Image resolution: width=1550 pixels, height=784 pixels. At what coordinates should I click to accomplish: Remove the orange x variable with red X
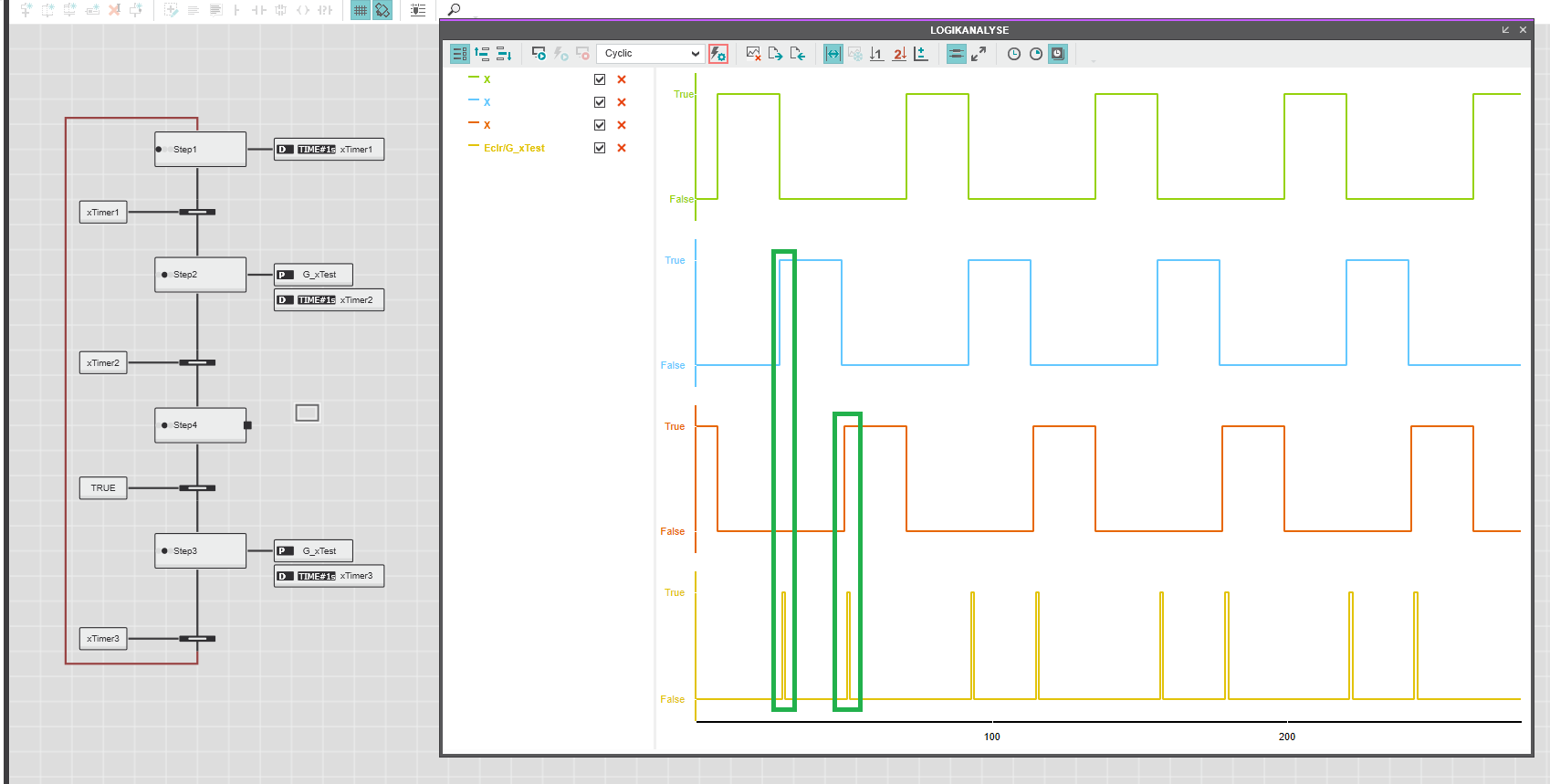pyautogui.click(x=622, y=125)
